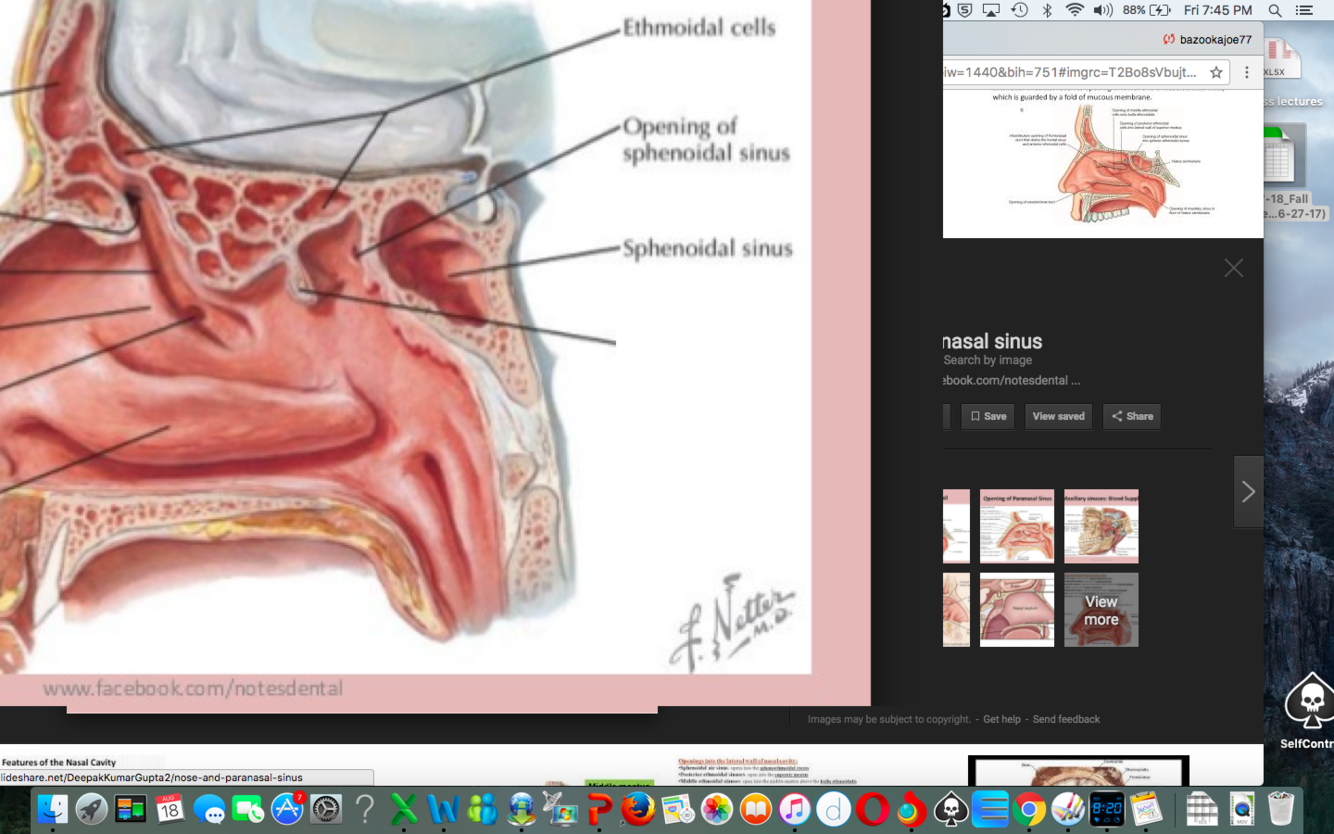Image resolution: width=1334 pixels, height=834 pixels.
Task: Open the ebook.com/notesdental source link
Action: (x=1012, y=380)
